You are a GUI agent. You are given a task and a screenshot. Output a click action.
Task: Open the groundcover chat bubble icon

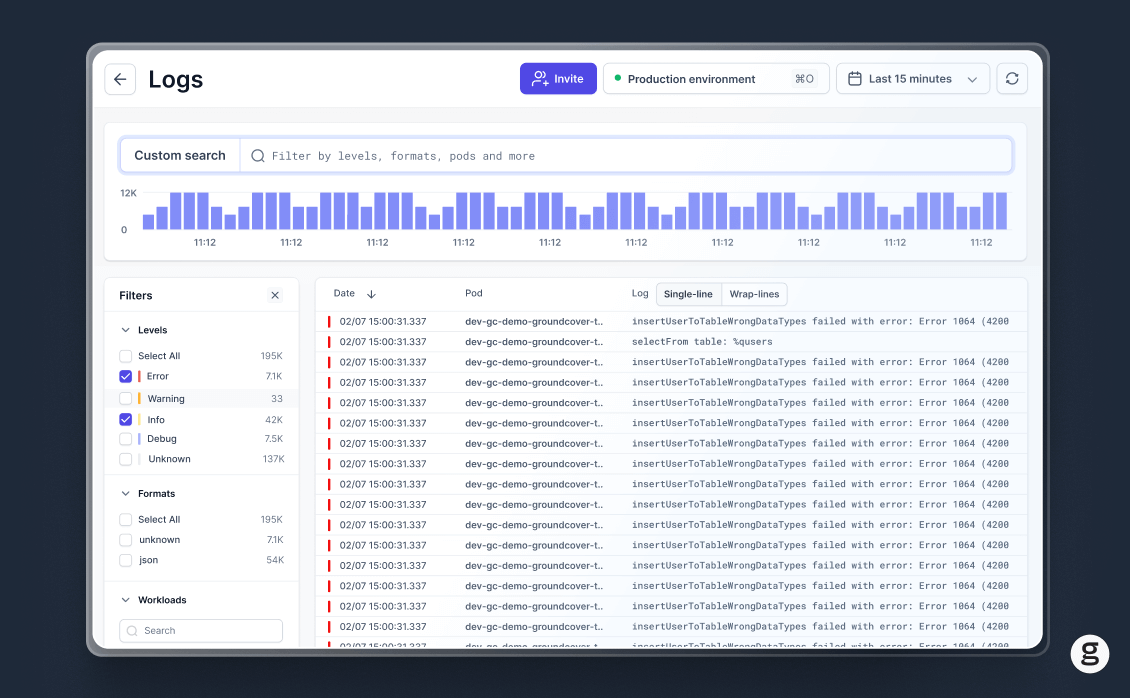click(x=1090, y=654)
